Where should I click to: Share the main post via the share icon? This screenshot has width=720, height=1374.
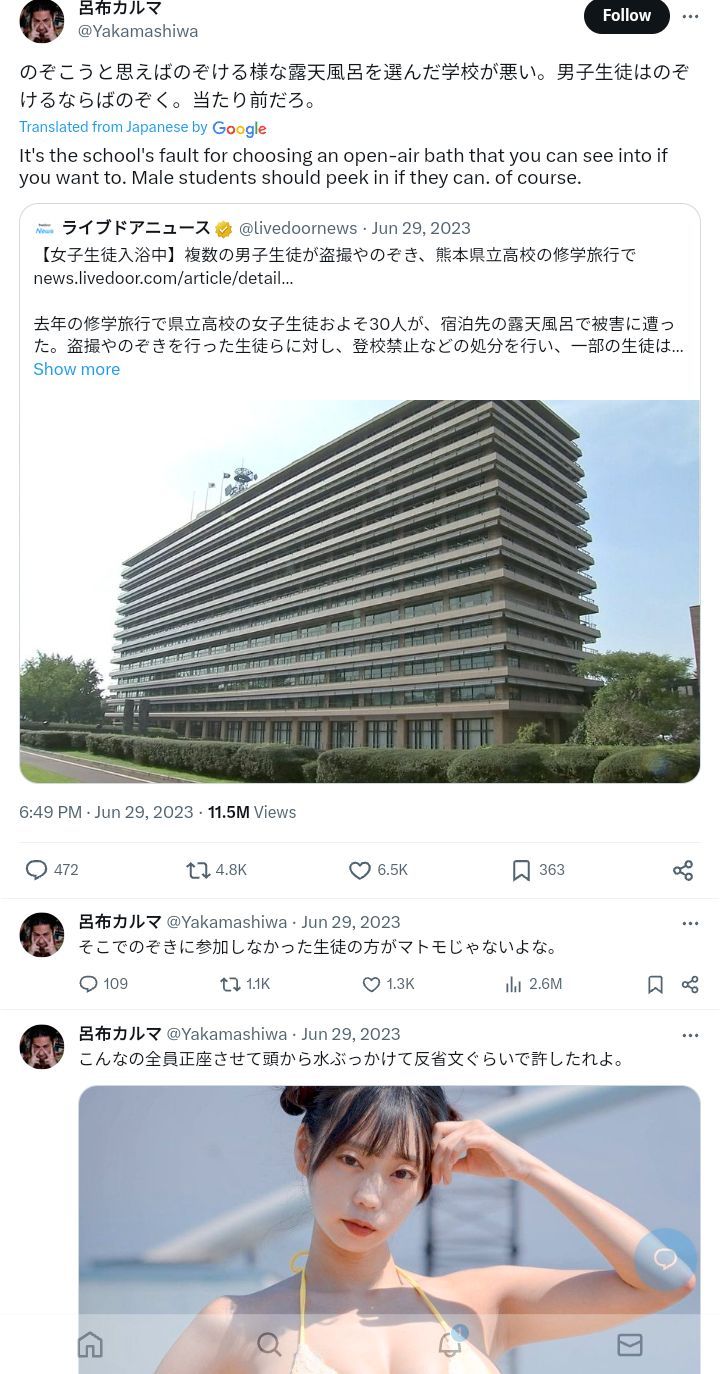(x=683, y=870)
